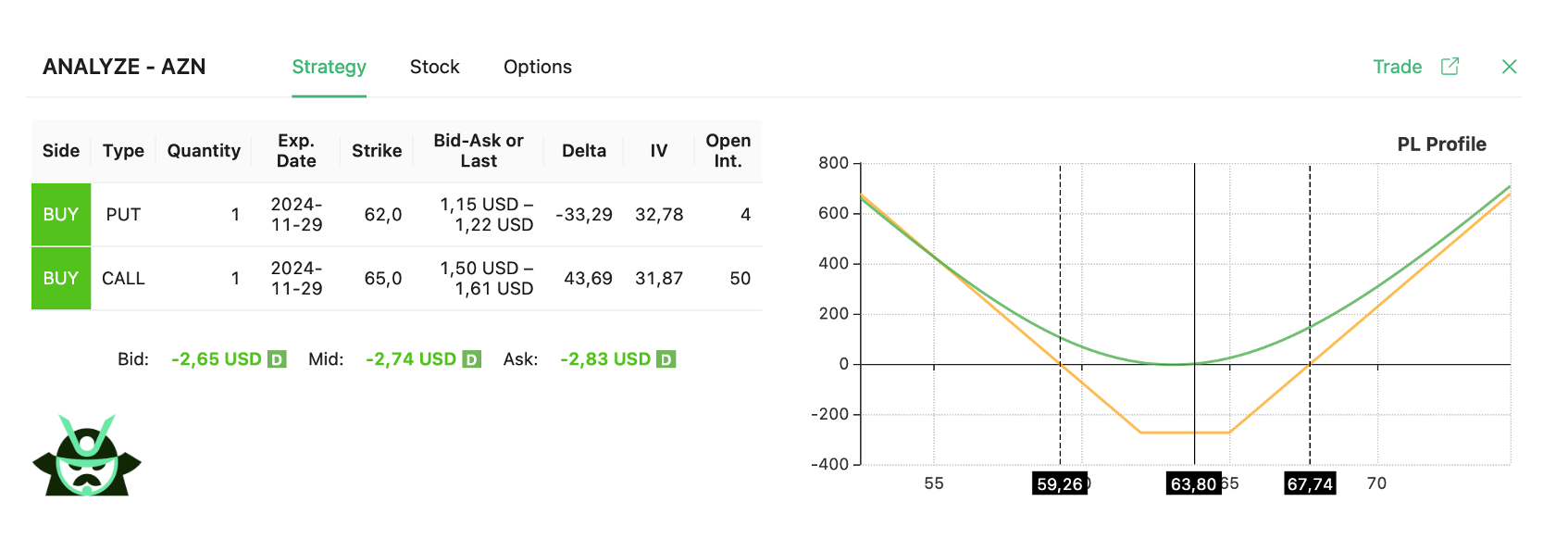Screen dimensions: 1568x552
Task: Click the Trade link
Action: [x=1398, y=67]
